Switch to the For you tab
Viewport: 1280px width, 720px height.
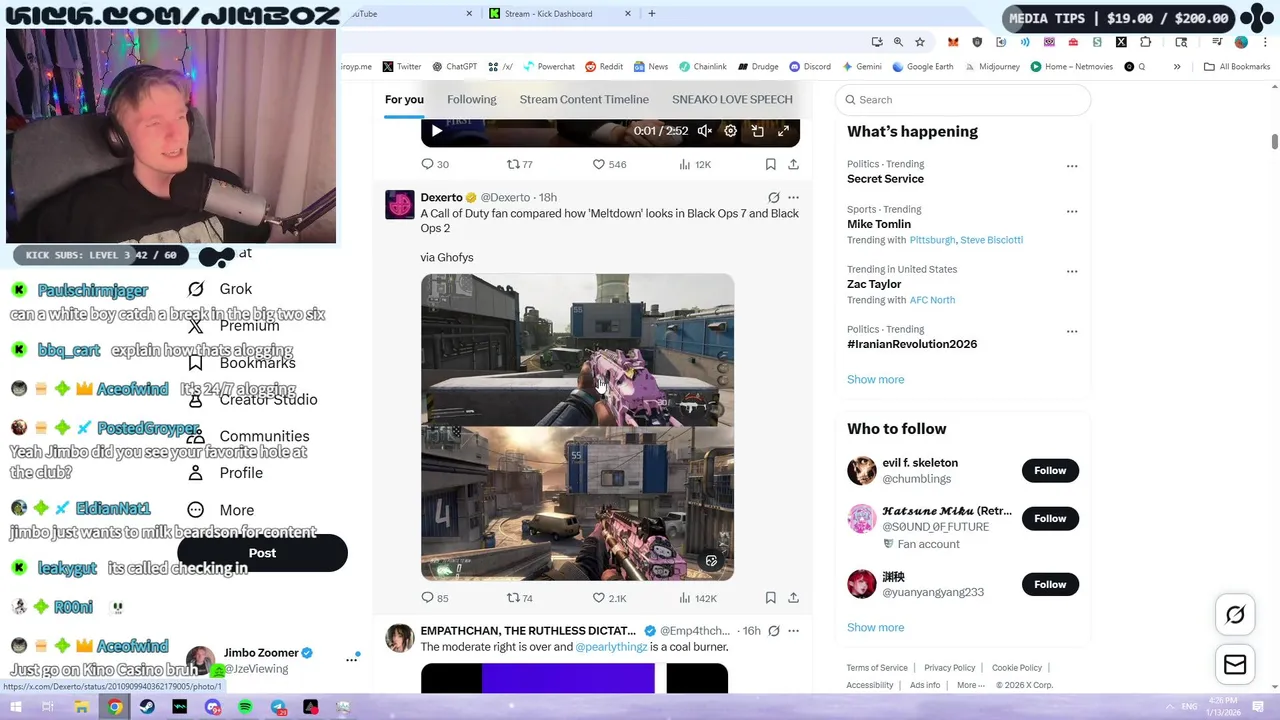click(x=404, y=99)
